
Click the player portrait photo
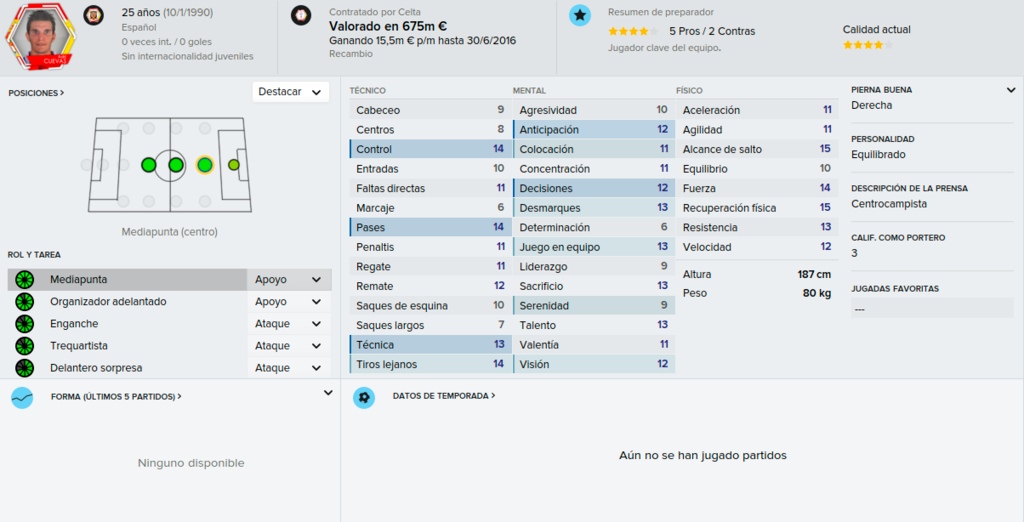(x=40, y=35)
